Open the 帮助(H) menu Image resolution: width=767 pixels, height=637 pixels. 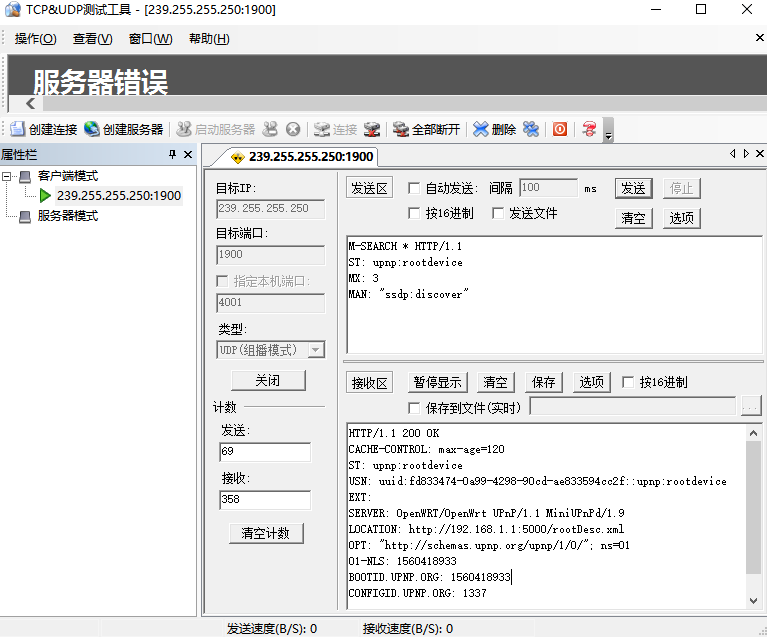coord(209,39)
